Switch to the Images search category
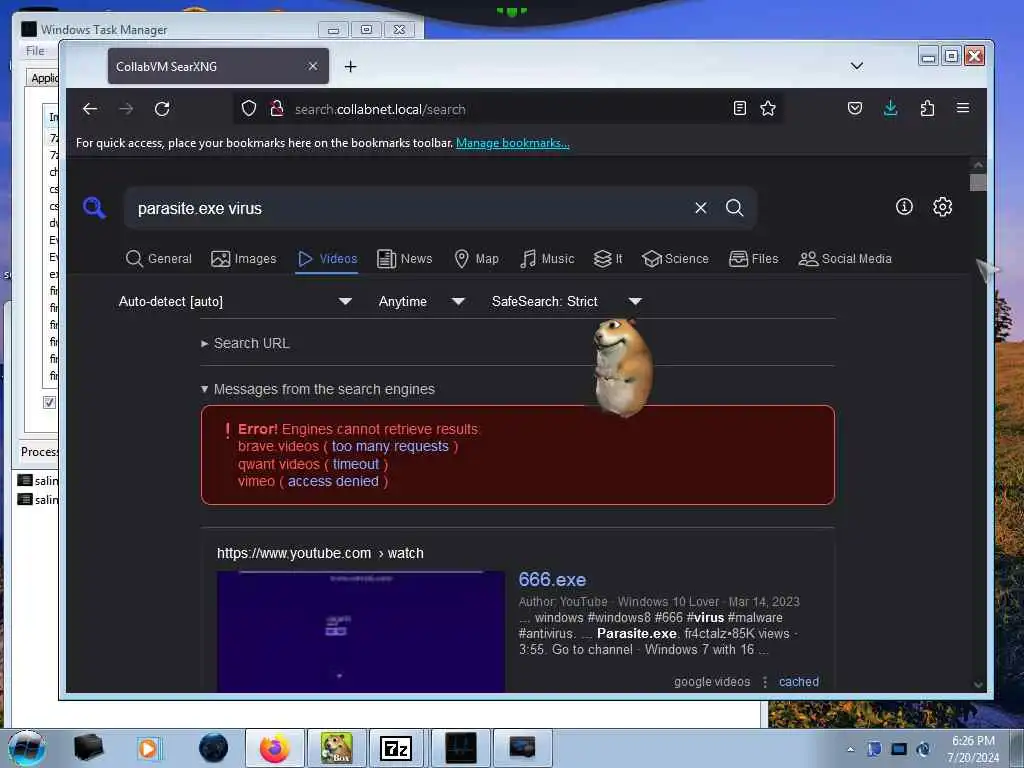 point(244,259)
